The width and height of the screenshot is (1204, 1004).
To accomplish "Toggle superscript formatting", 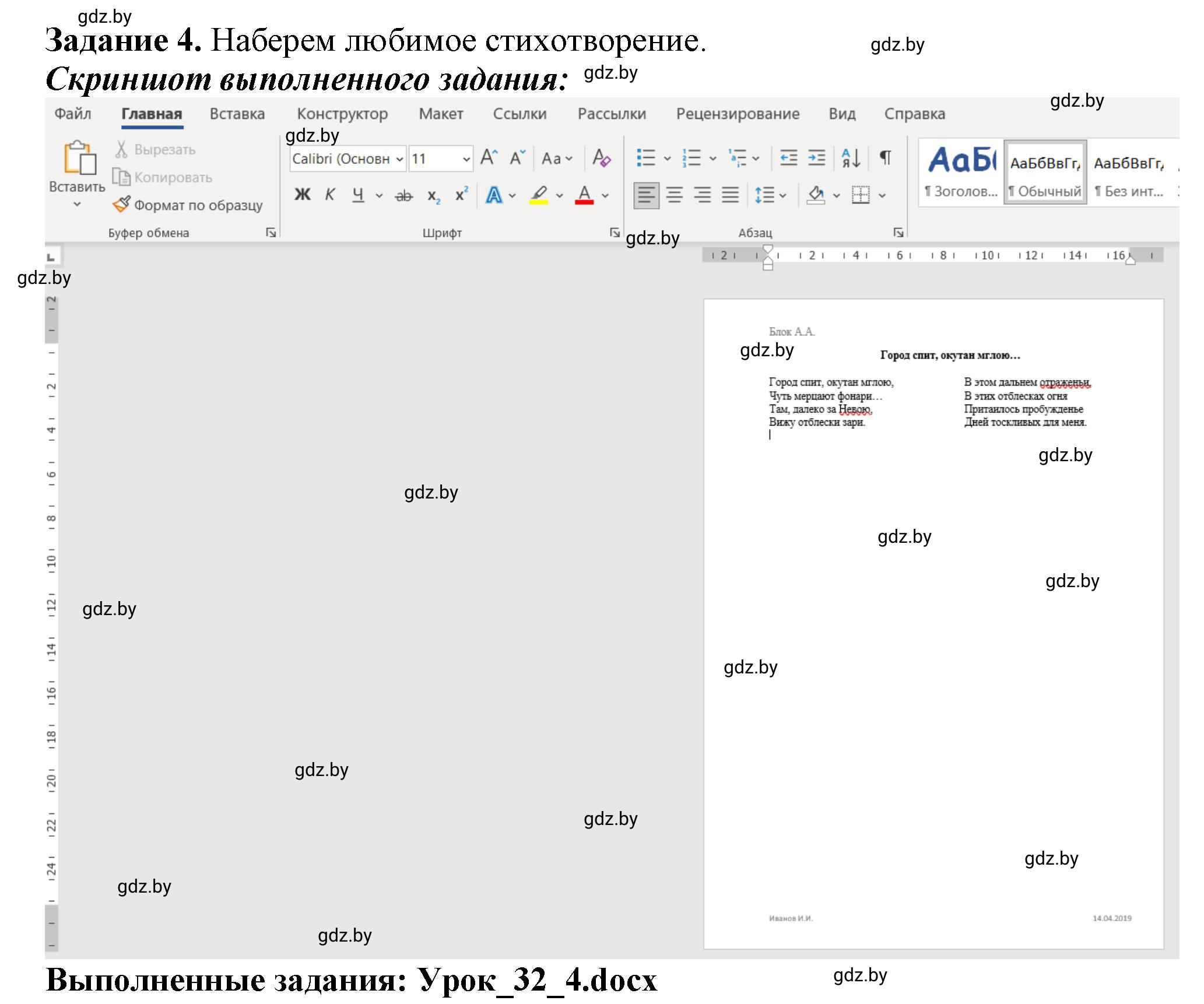I will pos(462,194).
